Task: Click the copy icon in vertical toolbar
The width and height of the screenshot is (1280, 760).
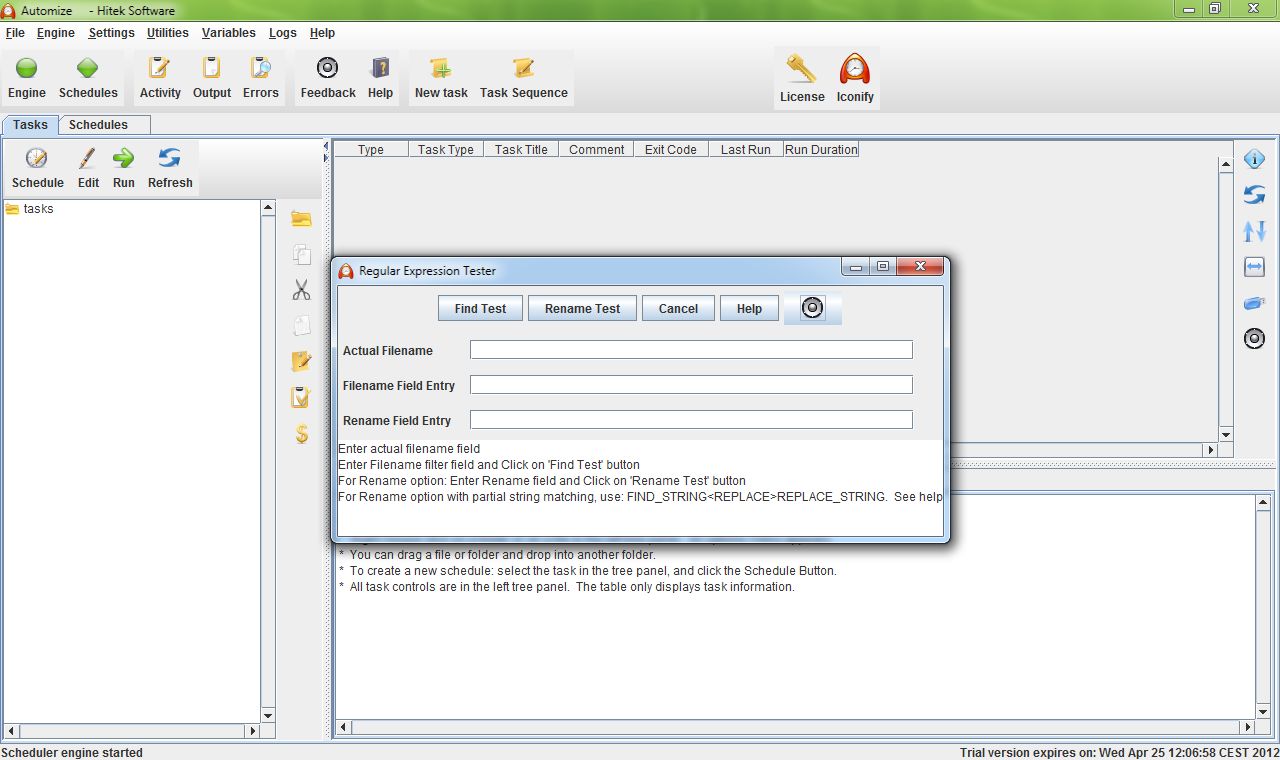Action: pyautogui.click(x=301, y=254)
